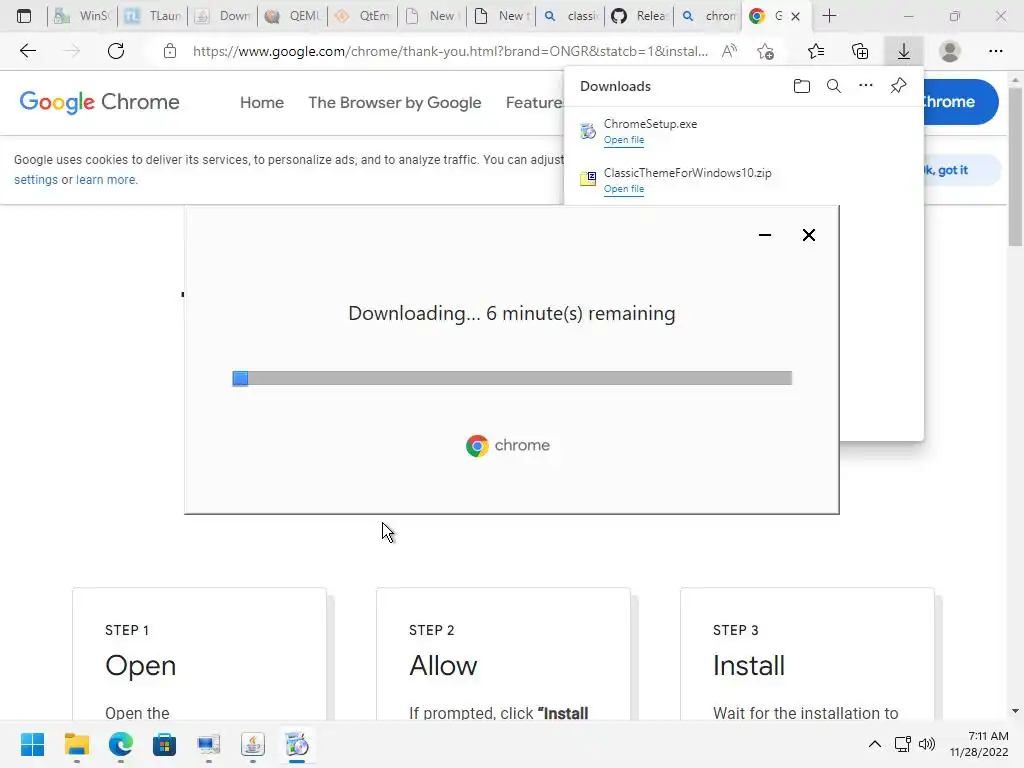Switch to the QtEmu tab
Screen dimensions: 1024x768
[363, 16]
